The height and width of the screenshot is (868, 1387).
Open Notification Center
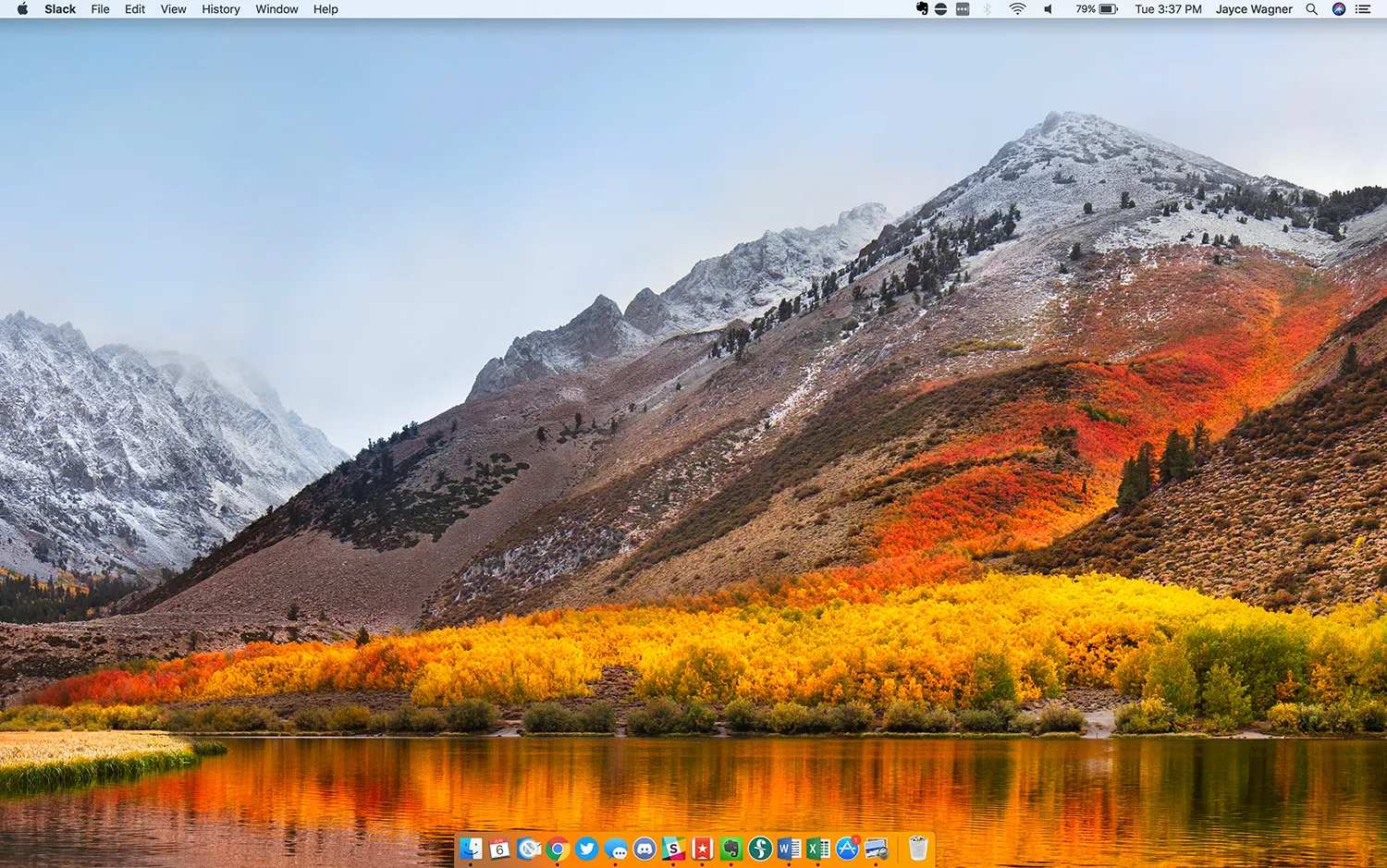[x=1362, y=9]
